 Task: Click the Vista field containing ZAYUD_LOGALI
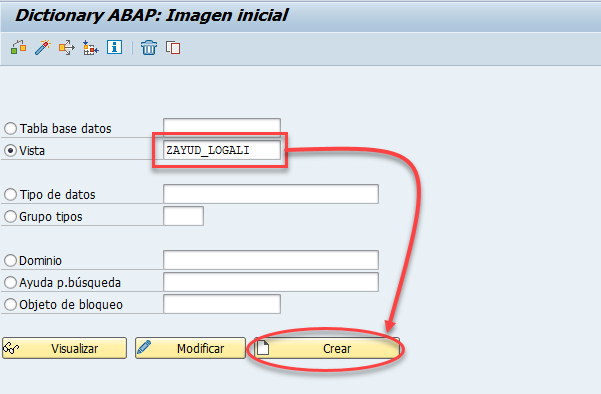(x=222, y=150)
